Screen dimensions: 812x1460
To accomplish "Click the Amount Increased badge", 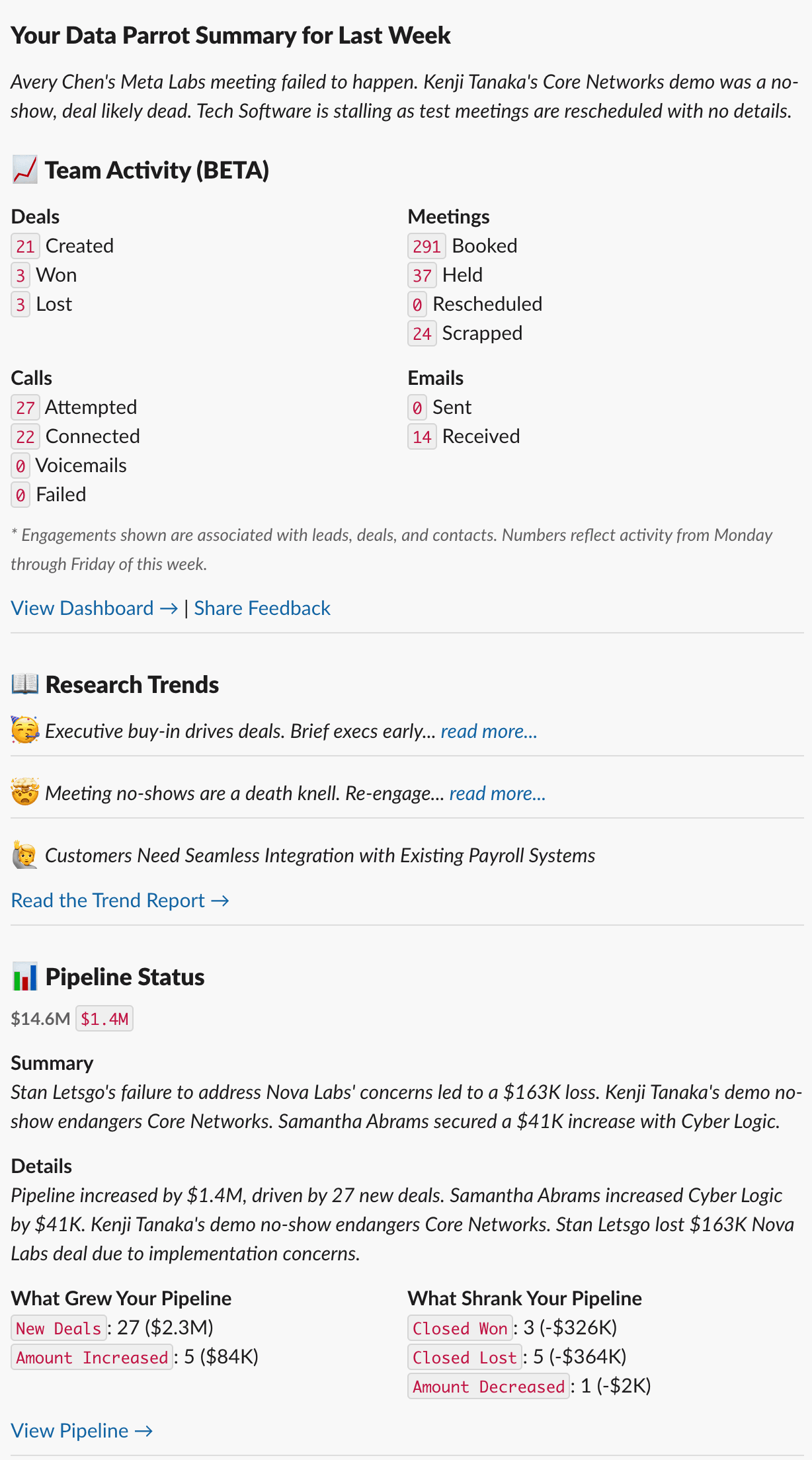I will pos(92,1358).
